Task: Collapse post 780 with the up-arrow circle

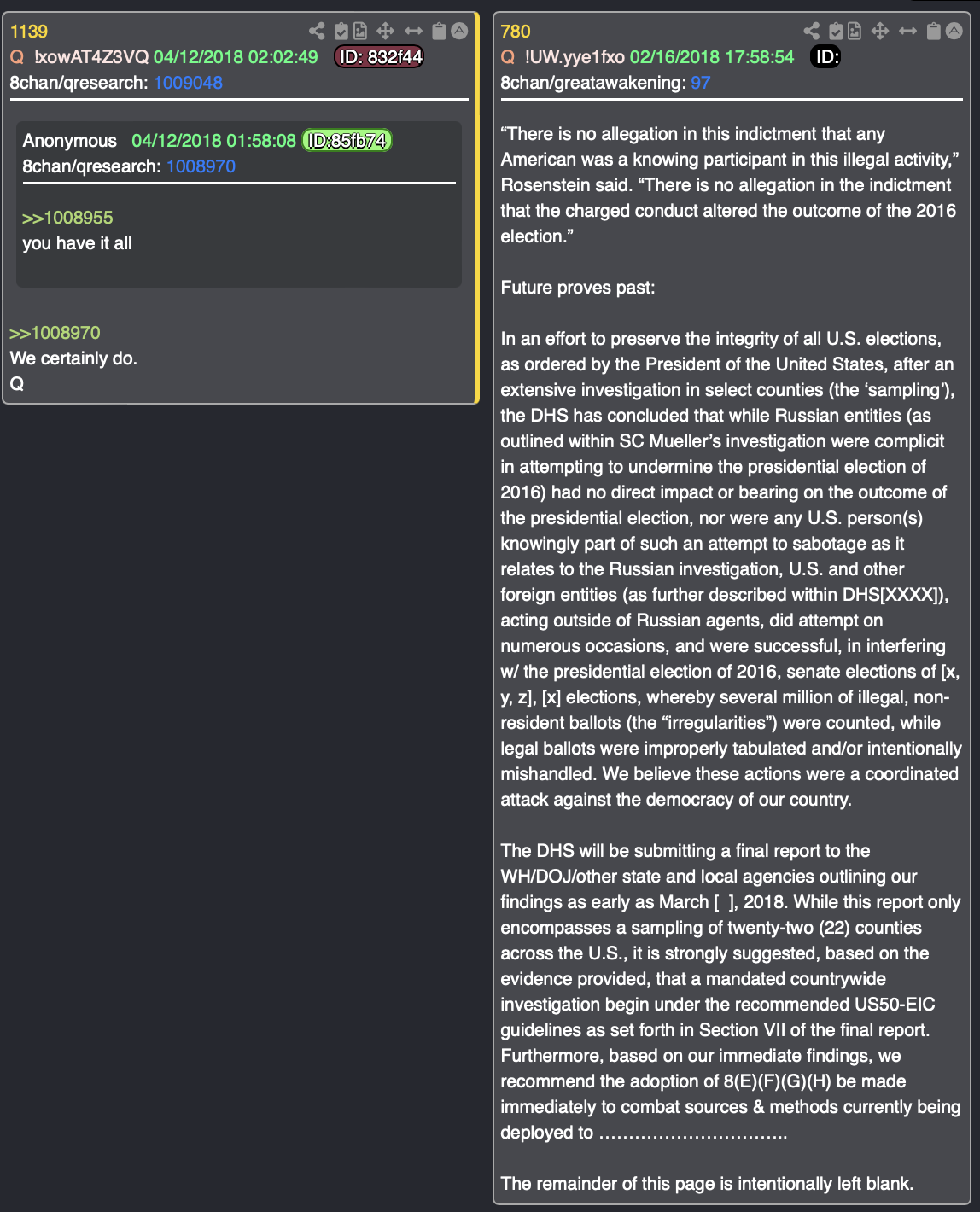Action: point(954,32)
